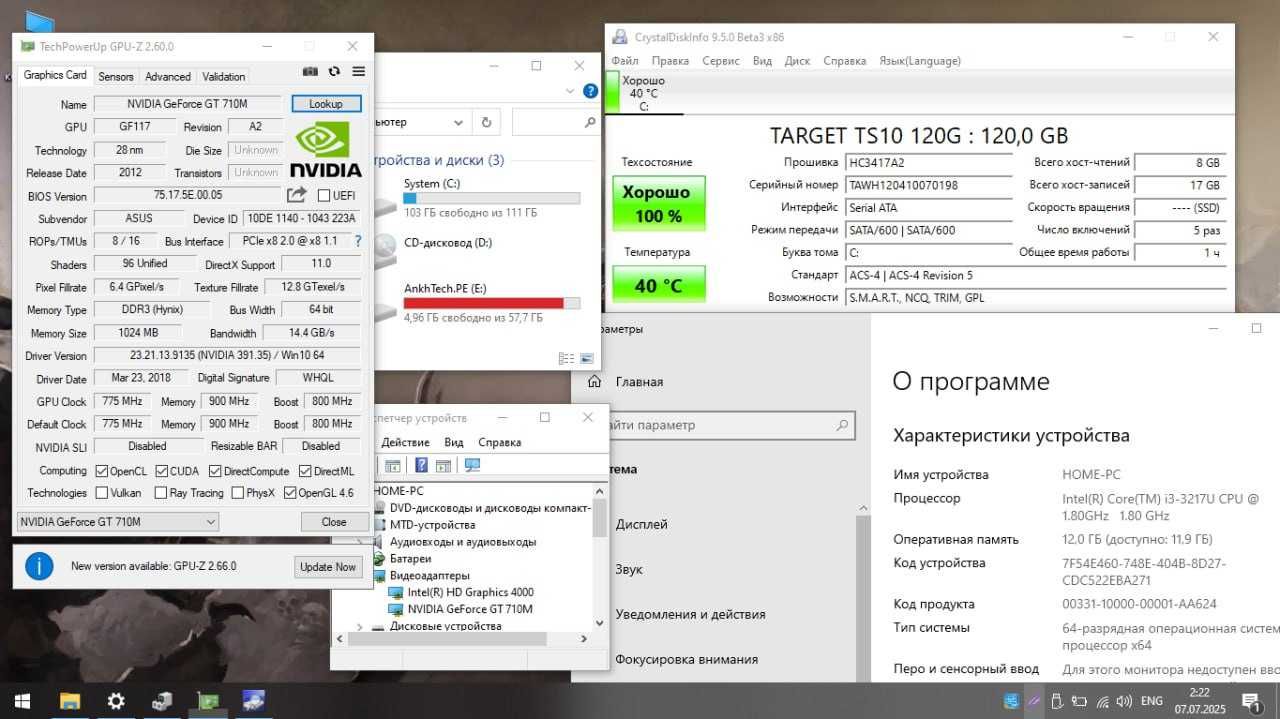
Task: Click Update Now button
Action: pos(328,567)
